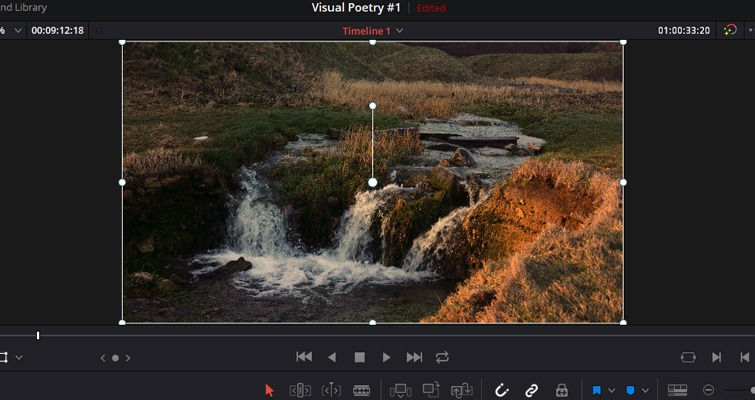Add a blue flag to the clip
755x400 pixels.
pyautogui.click(x=597, y=390)
